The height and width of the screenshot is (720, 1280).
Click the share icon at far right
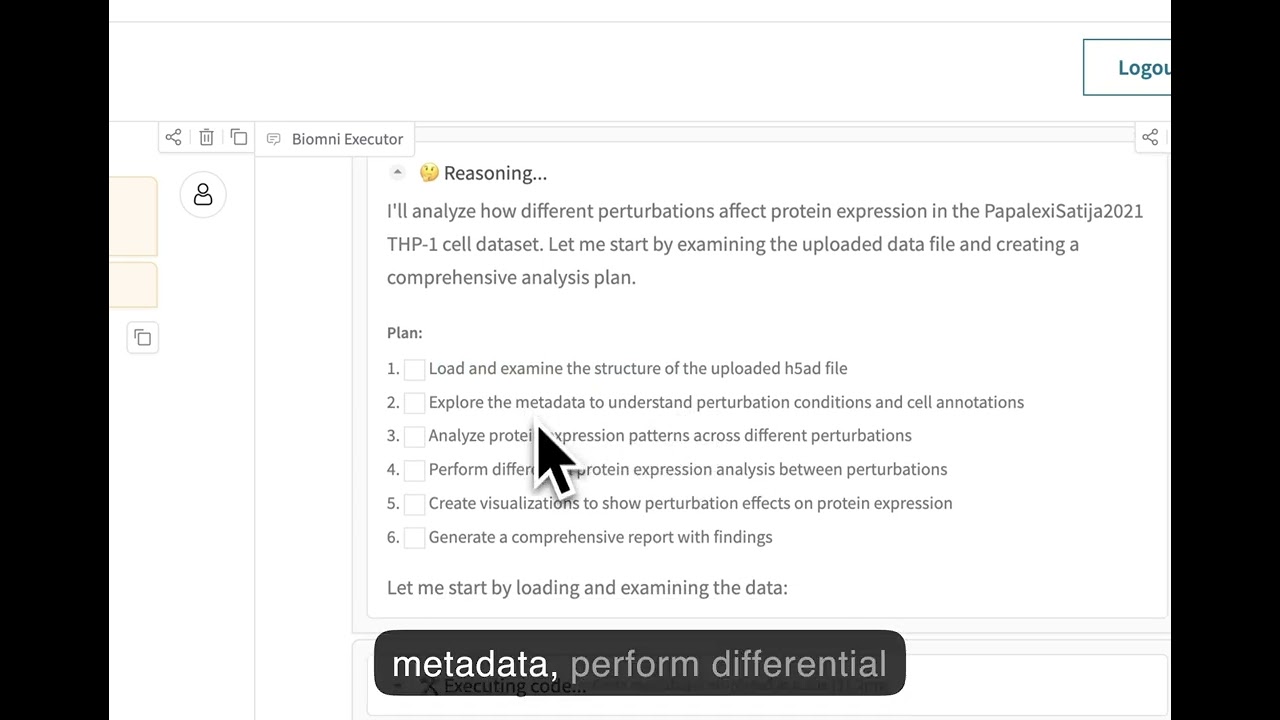[1150, 137]
